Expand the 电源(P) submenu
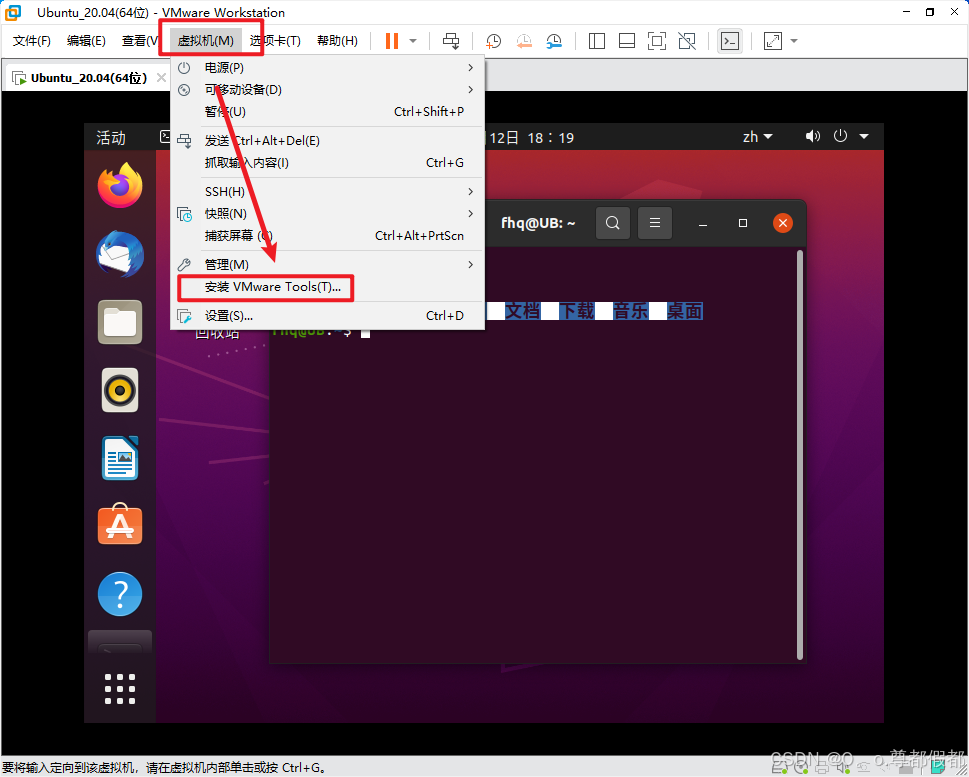 (x=327, y=67)
